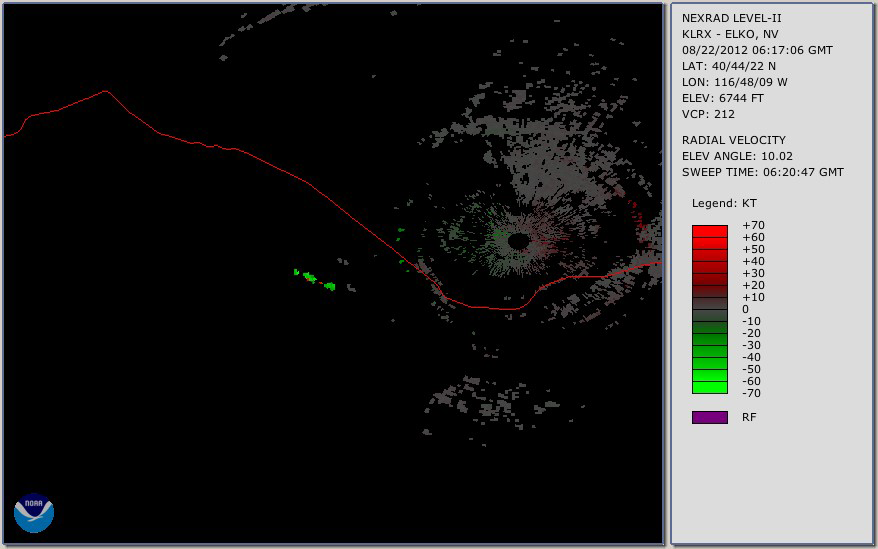878x549 pixels.
Task: Click the "-30" legend value label
Action: click(751, 345)
